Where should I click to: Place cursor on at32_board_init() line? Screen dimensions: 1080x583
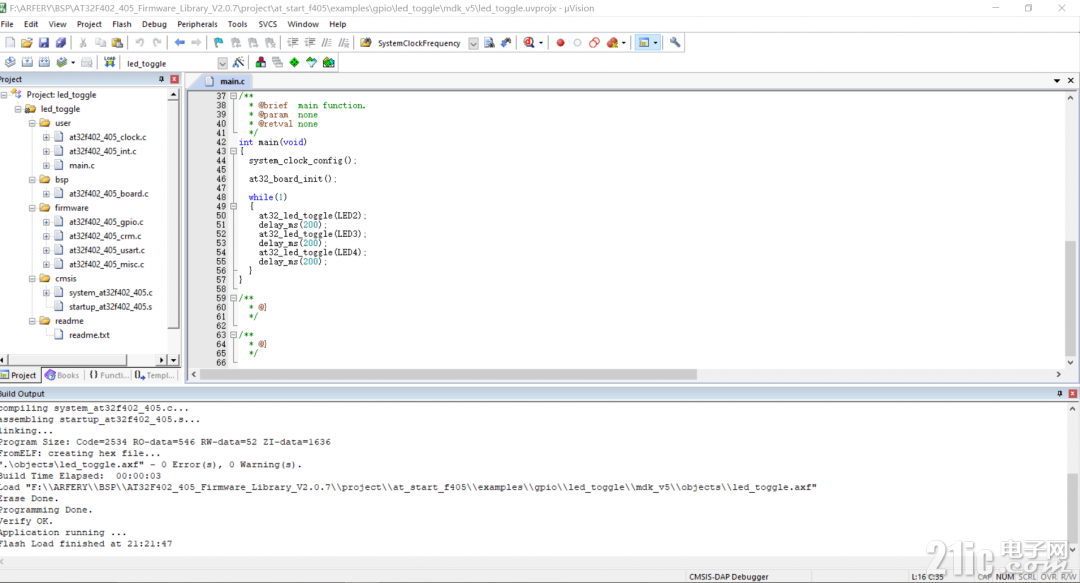(x=293, y=178)
